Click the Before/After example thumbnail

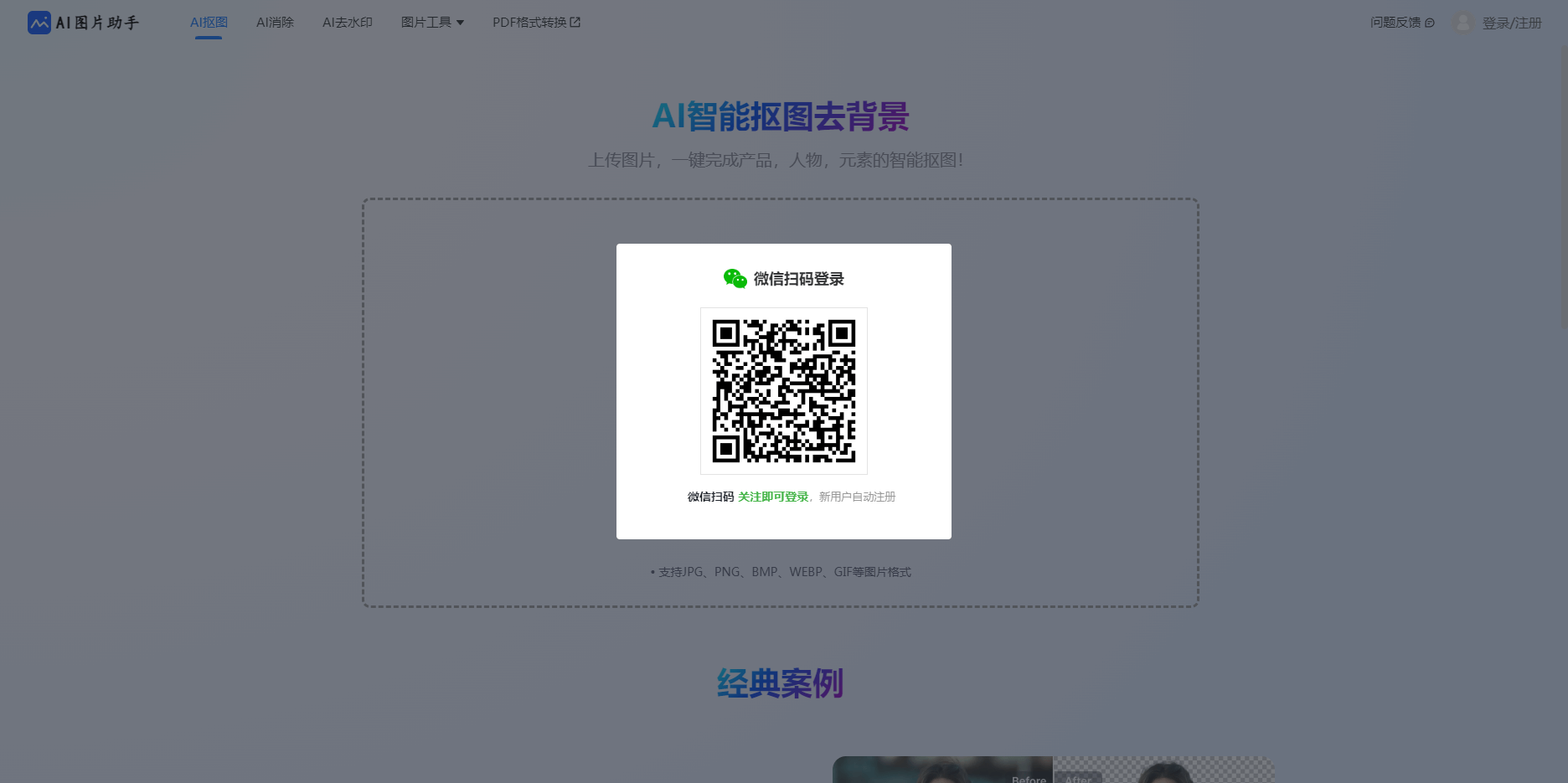pyautogui.click(x=1054, y=770)
